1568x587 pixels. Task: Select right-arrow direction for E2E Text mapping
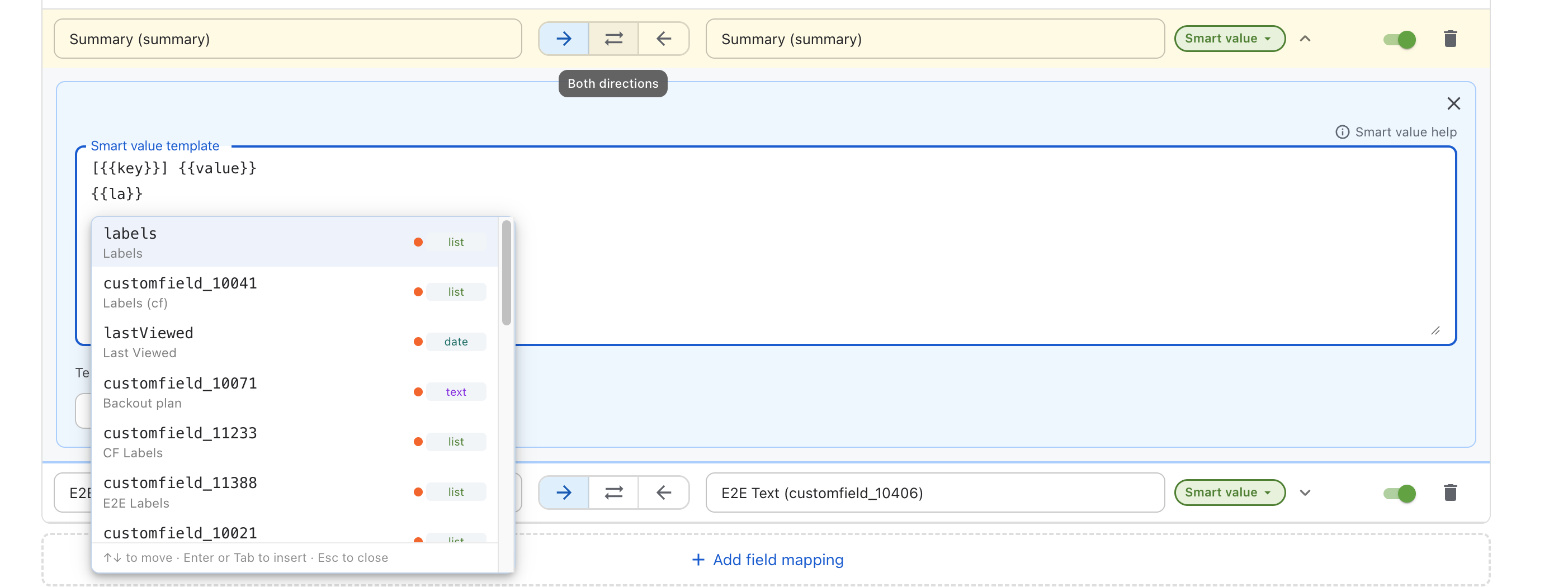click(x=564, y=492)
